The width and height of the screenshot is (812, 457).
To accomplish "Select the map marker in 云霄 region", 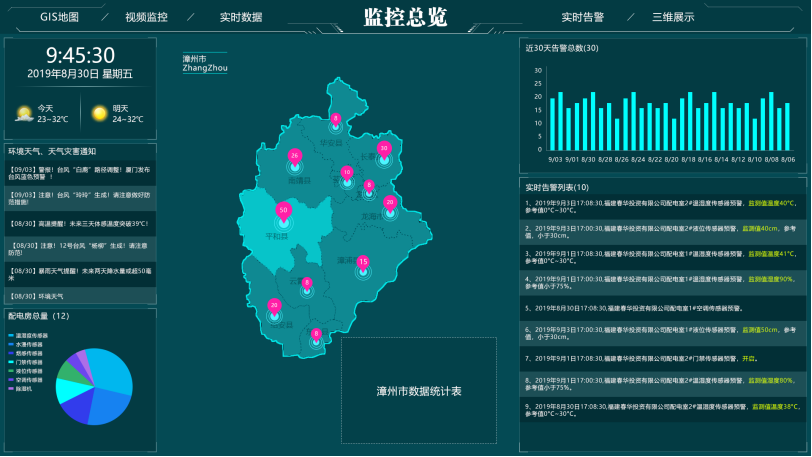I will pos(307,284).
